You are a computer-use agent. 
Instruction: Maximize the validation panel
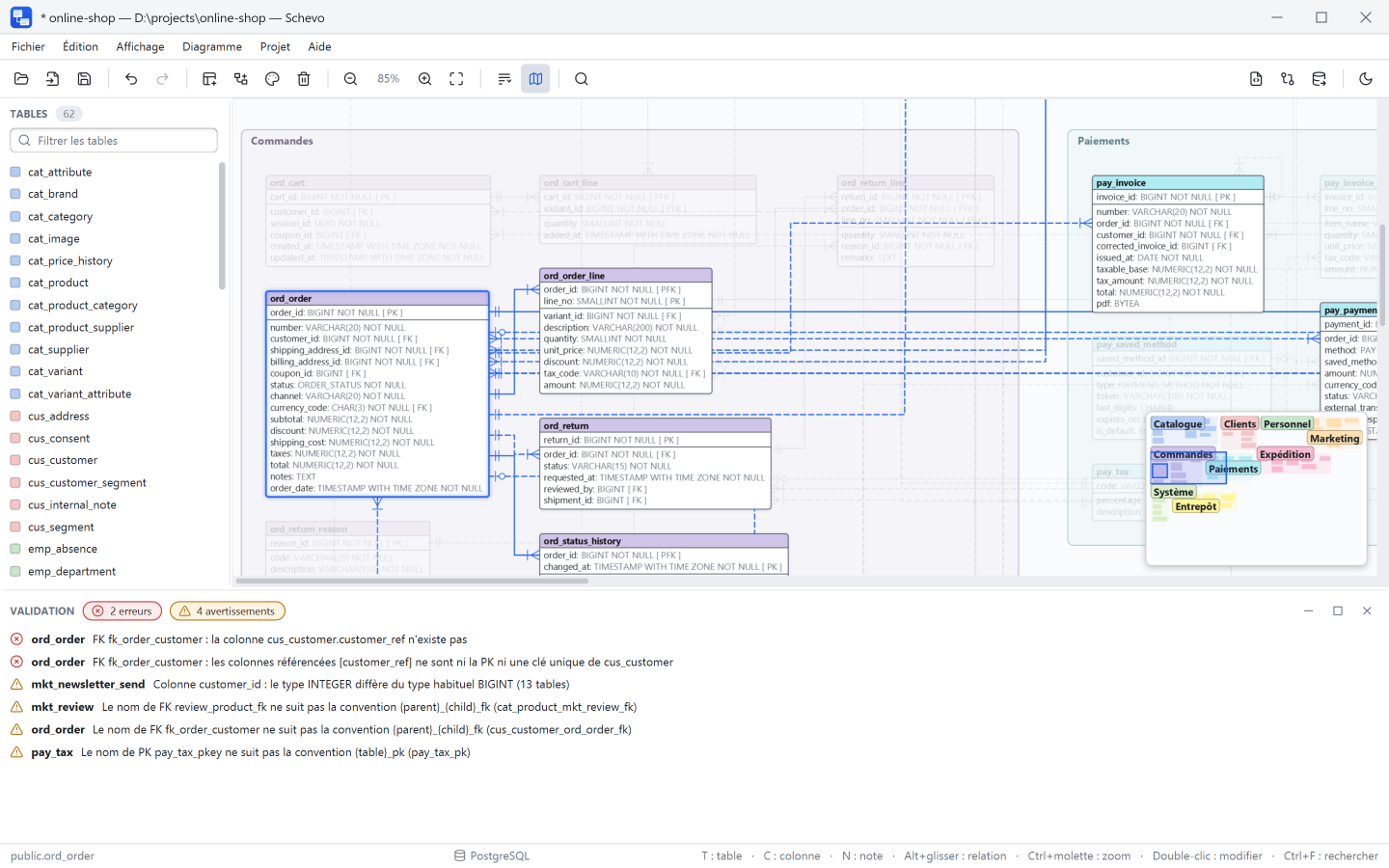click(x=1338, y=610)
